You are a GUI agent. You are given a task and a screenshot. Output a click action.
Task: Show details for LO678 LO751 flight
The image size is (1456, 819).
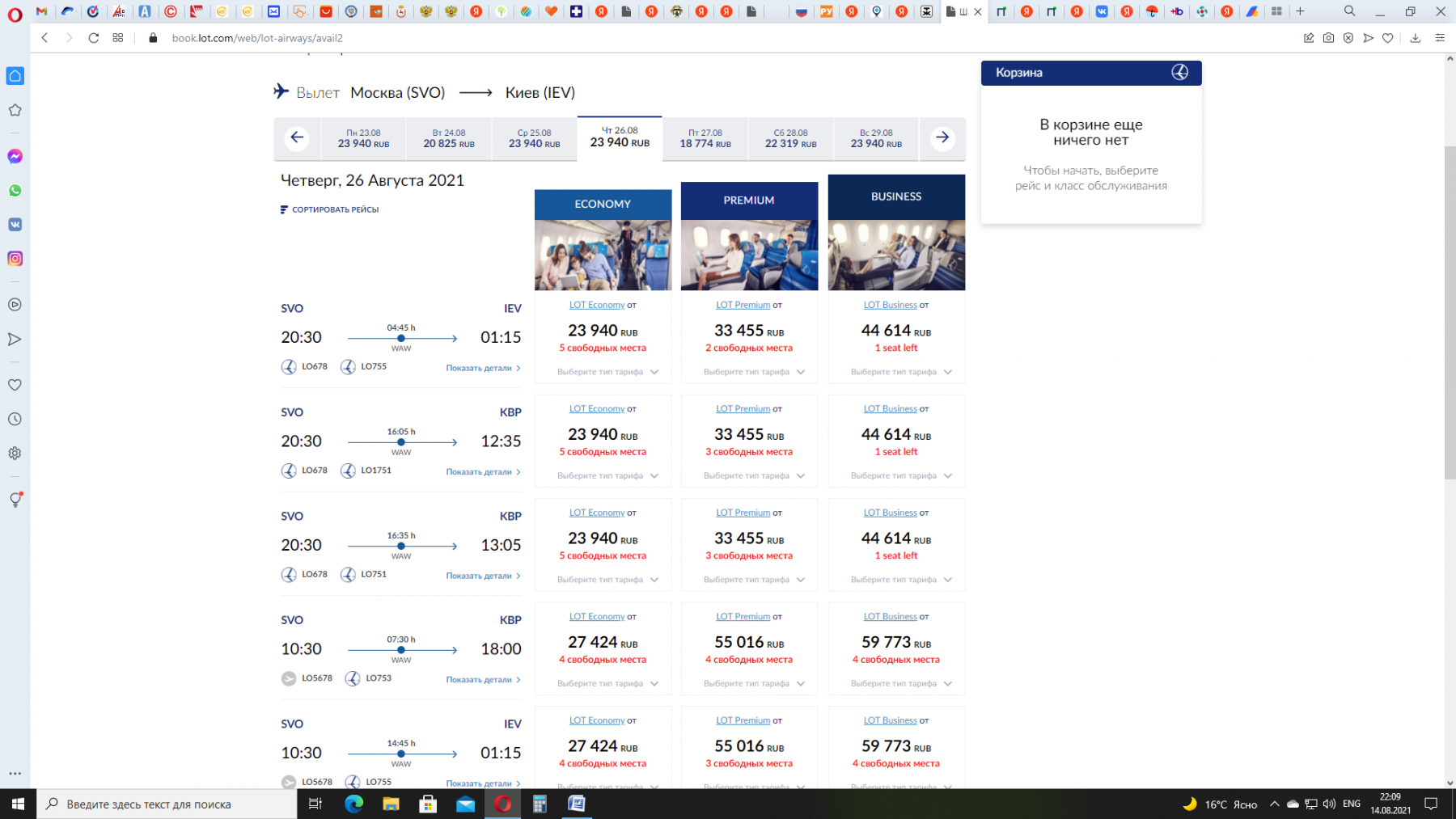point(483,576)
